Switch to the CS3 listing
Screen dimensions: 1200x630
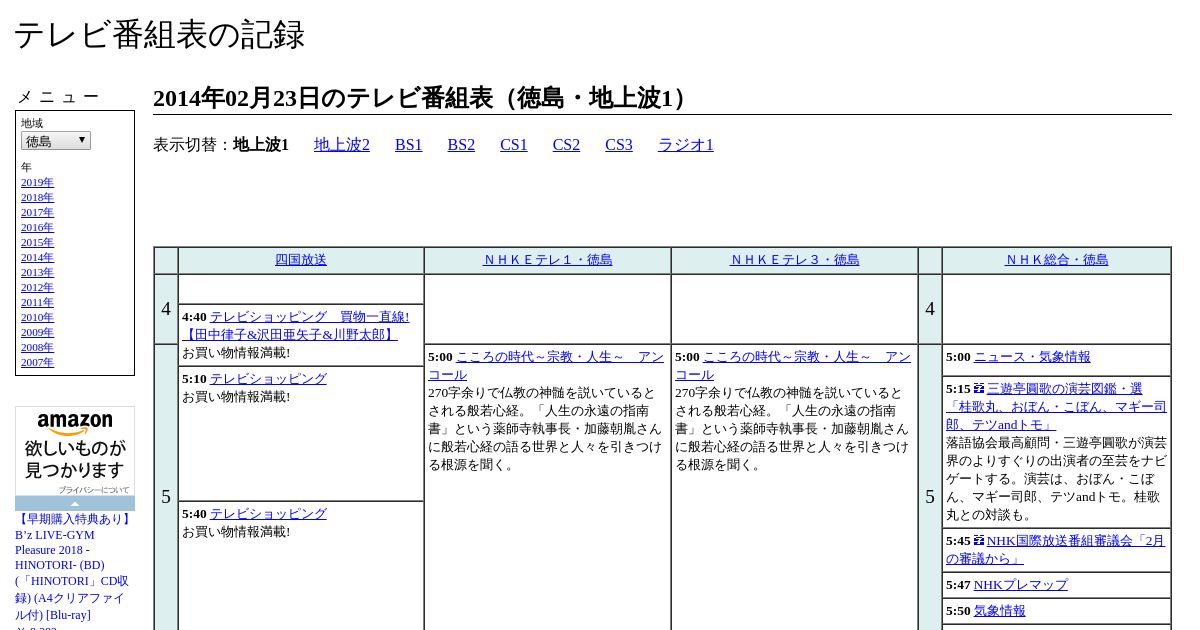tap(619, 145)
